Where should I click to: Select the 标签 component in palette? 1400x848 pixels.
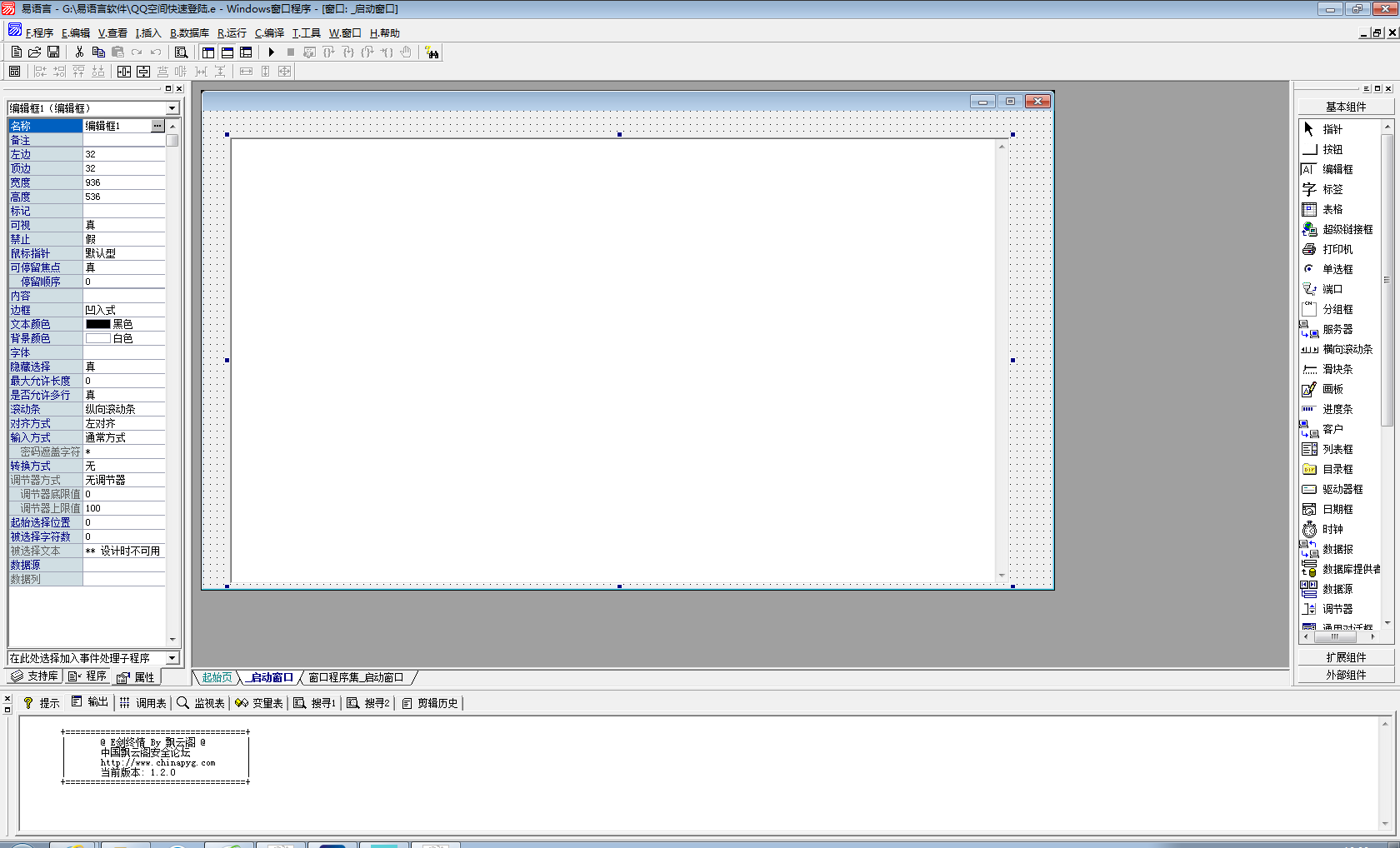[x=1332, y=190]
